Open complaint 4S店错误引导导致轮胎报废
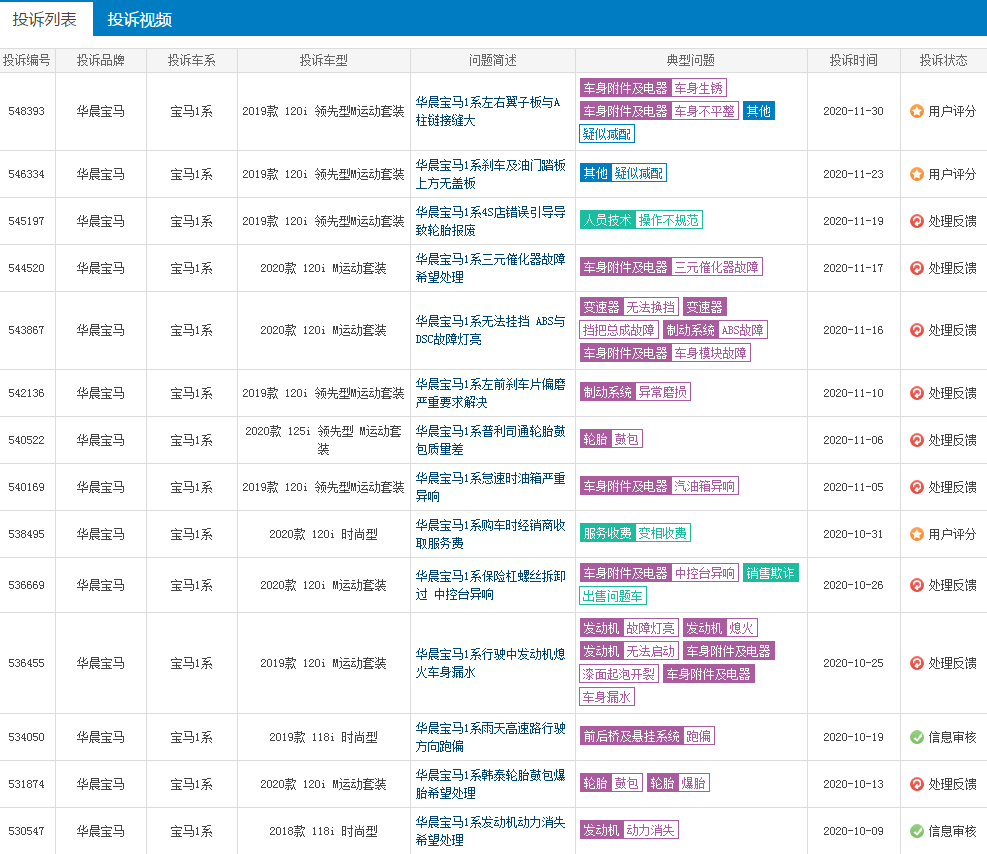Viewport: 987px width, 854px height. pyautogui.click(x=491, y=222)
